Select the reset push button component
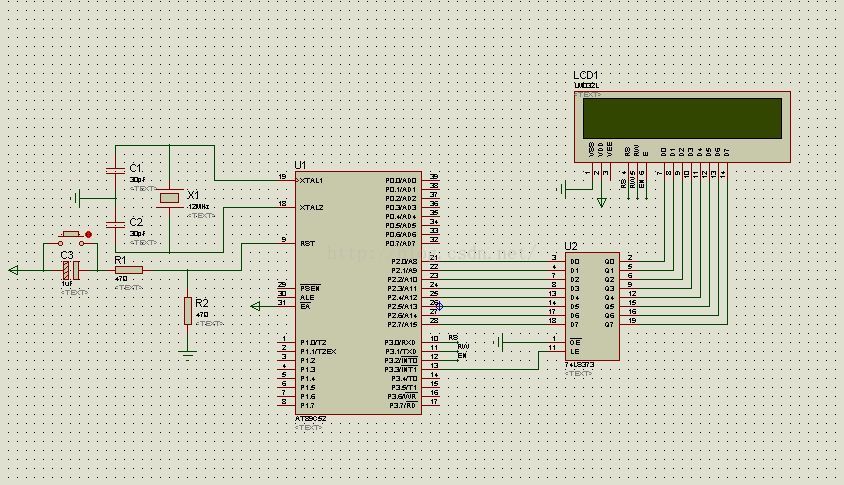The height and width of the screenshot is (485, 844). (x=72, y=237)
